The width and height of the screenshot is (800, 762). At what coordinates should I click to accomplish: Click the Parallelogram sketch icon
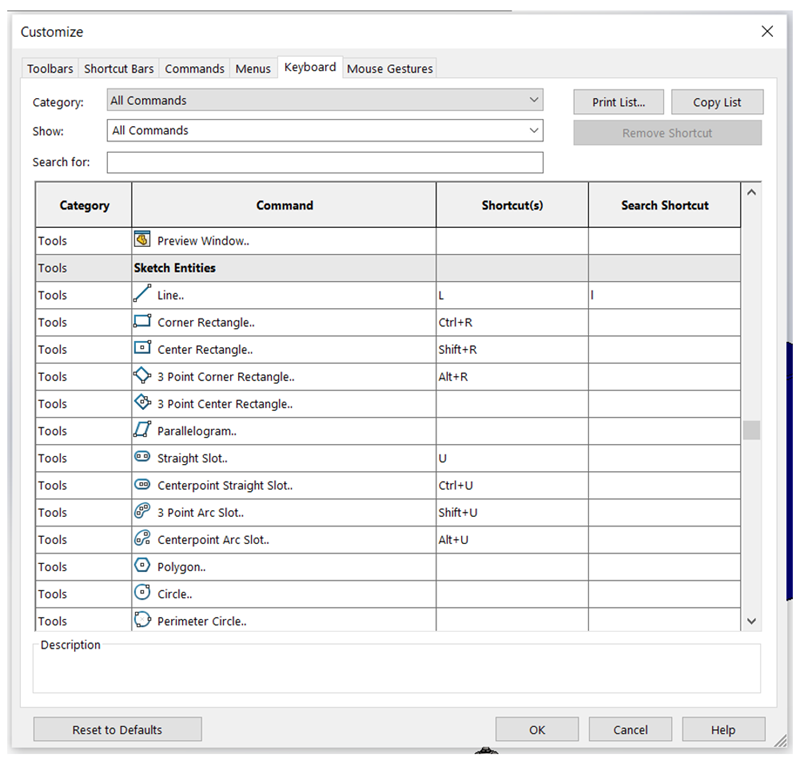[142, 431]
